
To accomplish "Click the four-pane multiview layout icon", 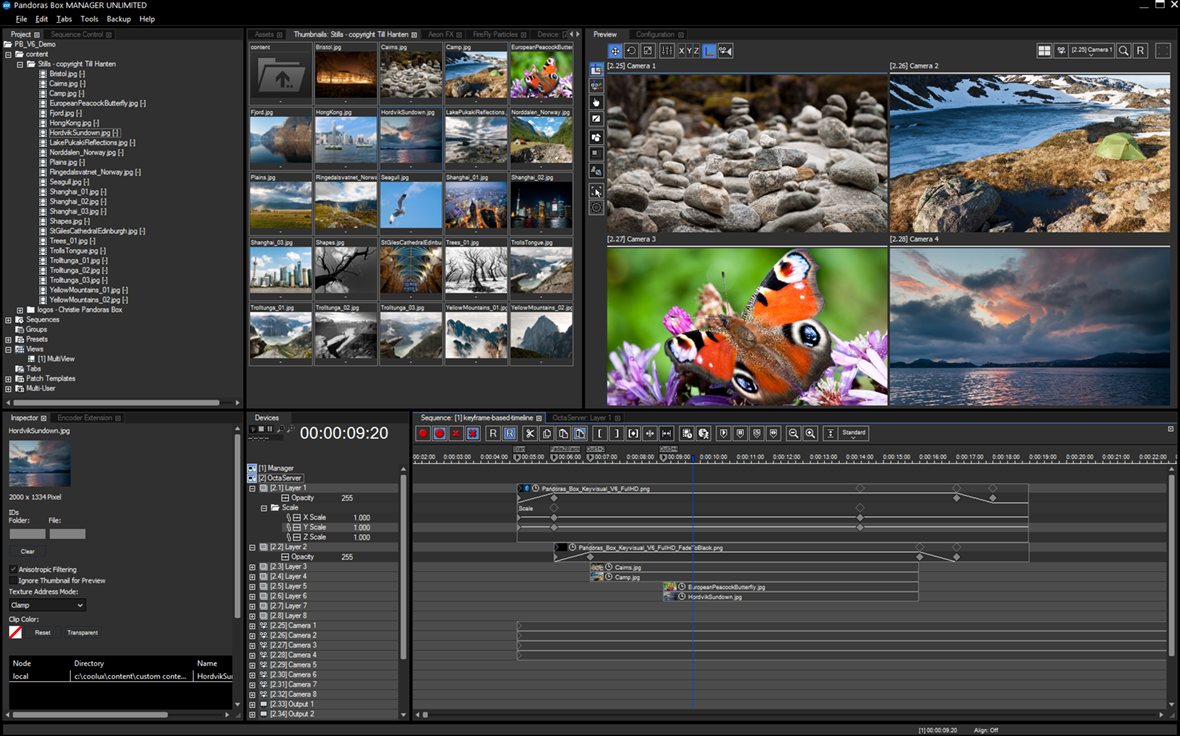I will click(1044, 51).
